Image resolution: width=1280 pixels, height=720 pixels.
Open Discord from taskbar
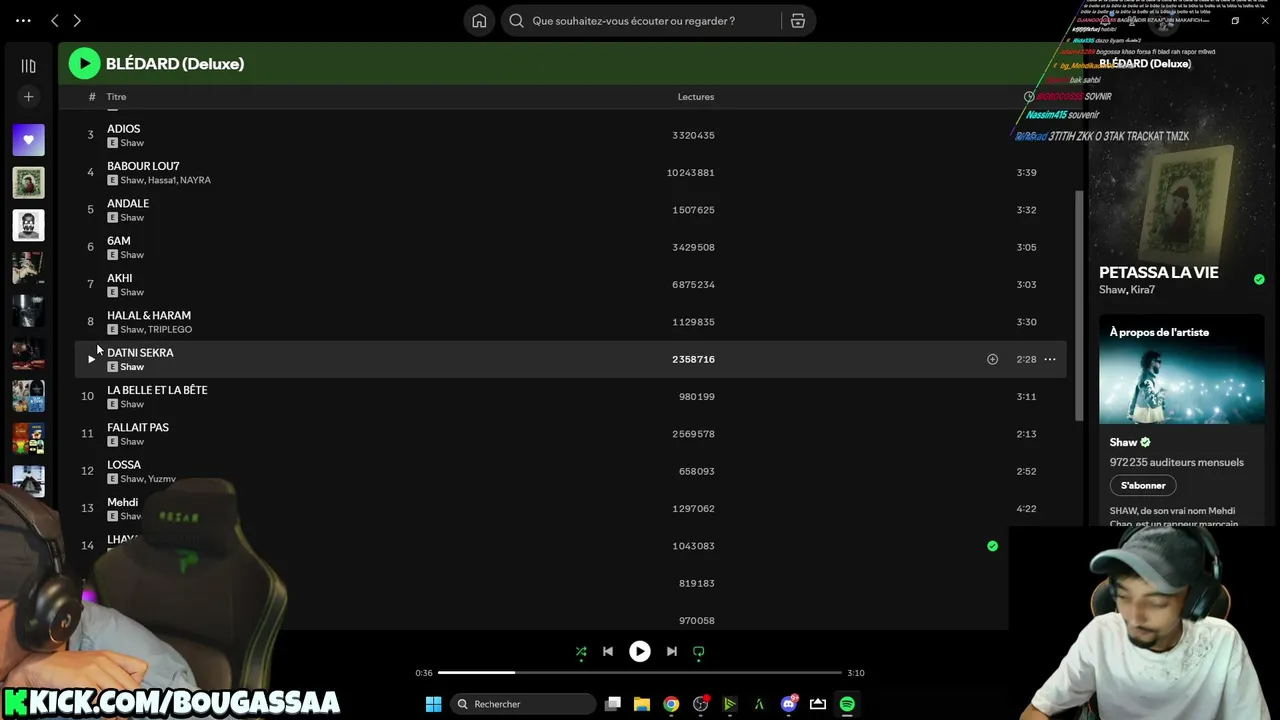pos(789,704)
